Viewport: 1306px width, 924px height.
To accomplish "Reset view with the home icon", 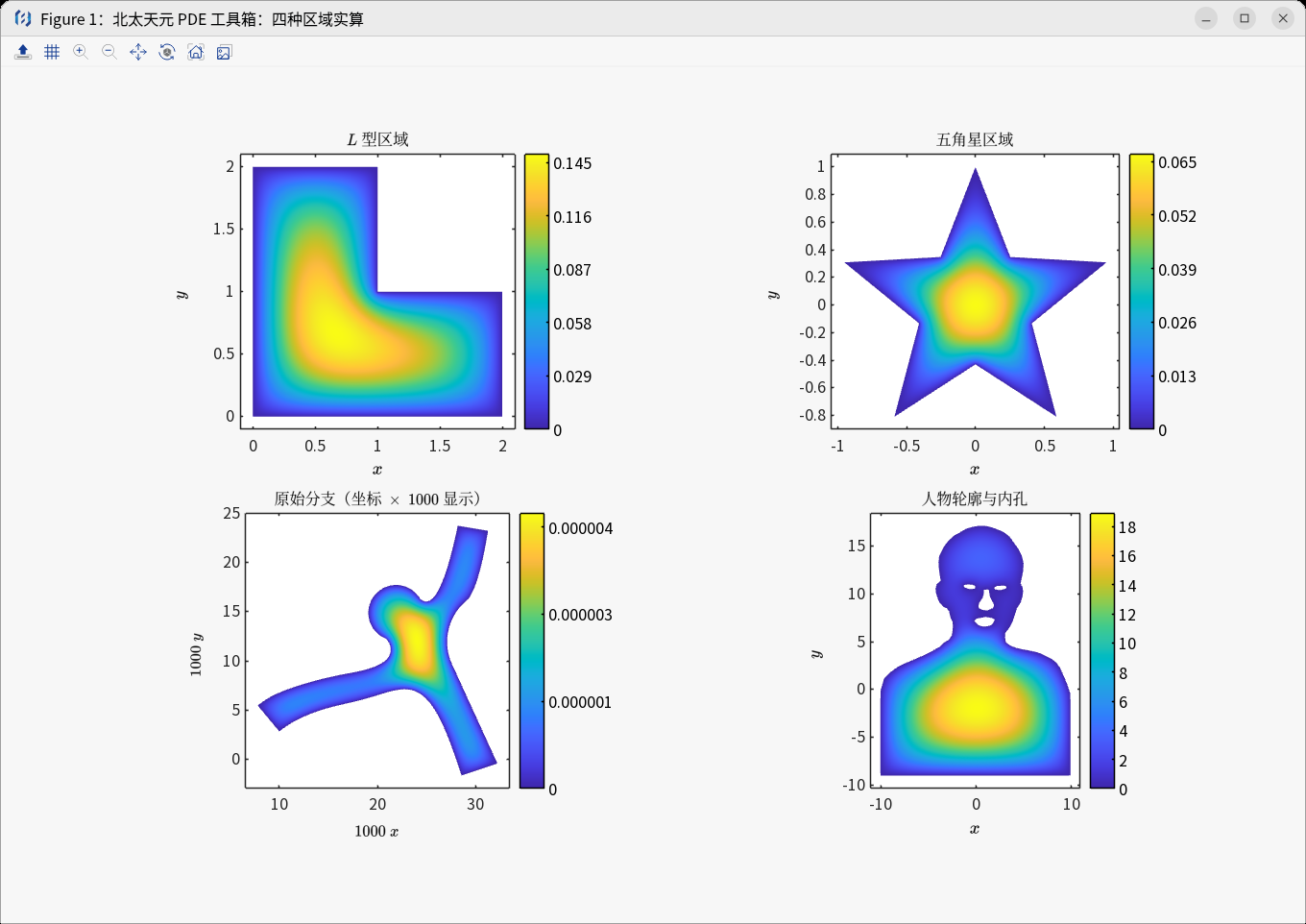I will tap(196, 52).
